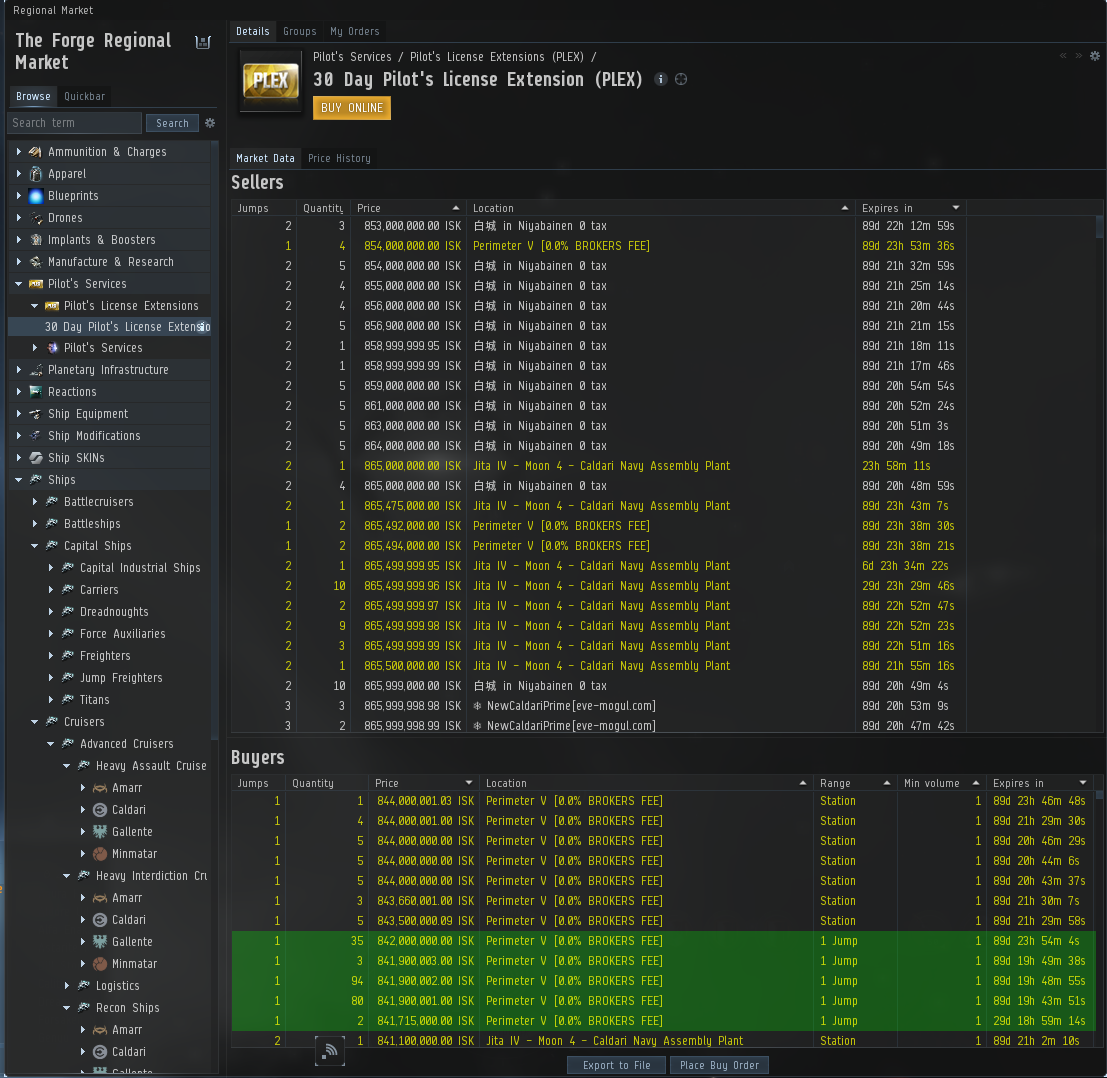Go forward with the right double-arrow

point(1078,56)
